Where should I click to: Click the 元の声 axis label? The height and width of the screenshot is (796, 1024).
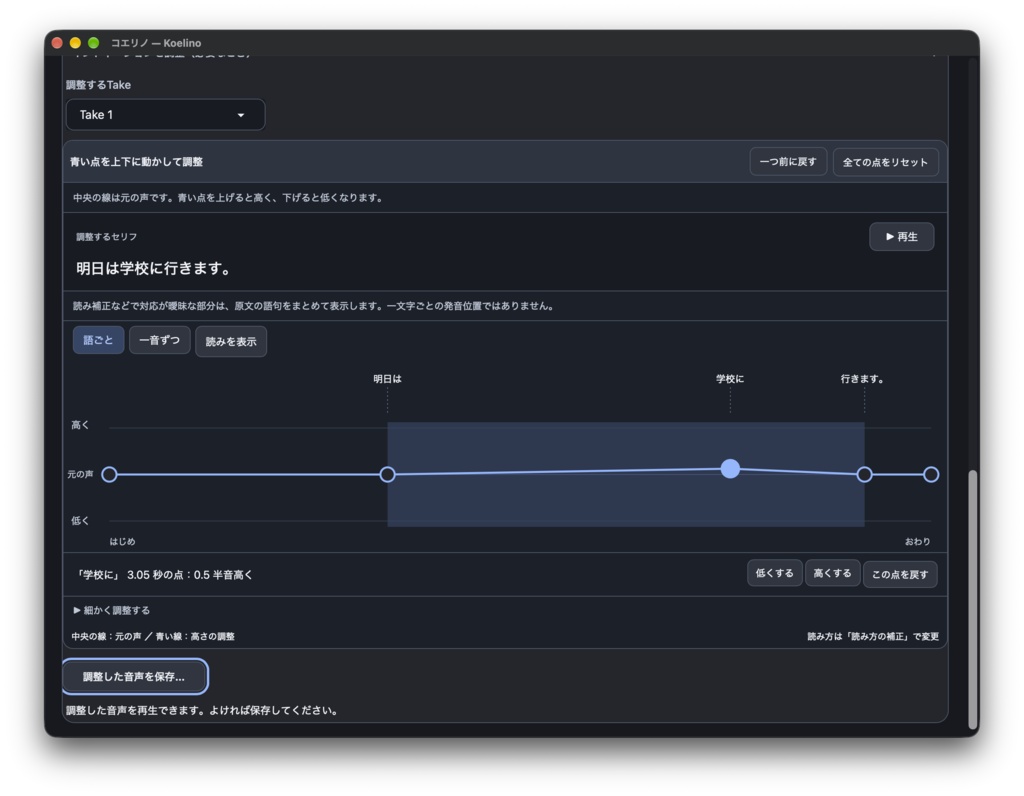80,474
